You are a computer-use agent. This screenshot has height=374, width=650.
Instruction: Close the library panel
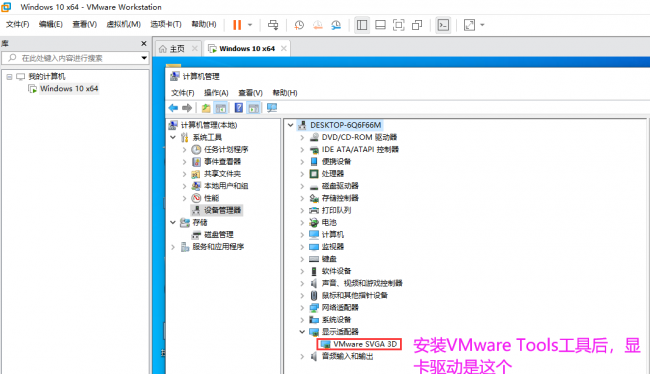144,44
